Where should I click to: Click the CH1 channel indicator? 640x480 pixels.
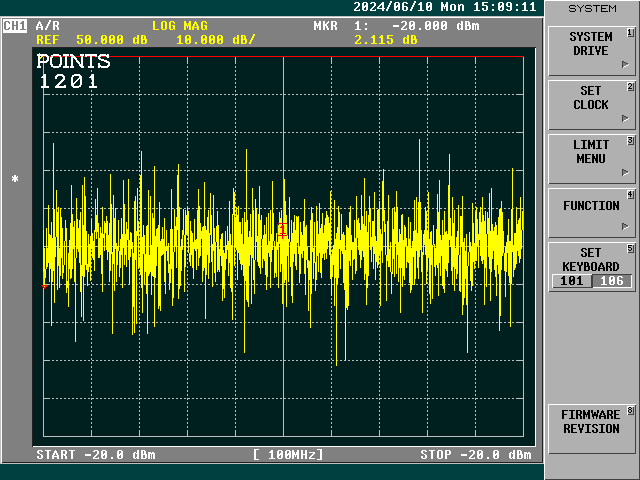pyautogui.click(x=15, y=26)
